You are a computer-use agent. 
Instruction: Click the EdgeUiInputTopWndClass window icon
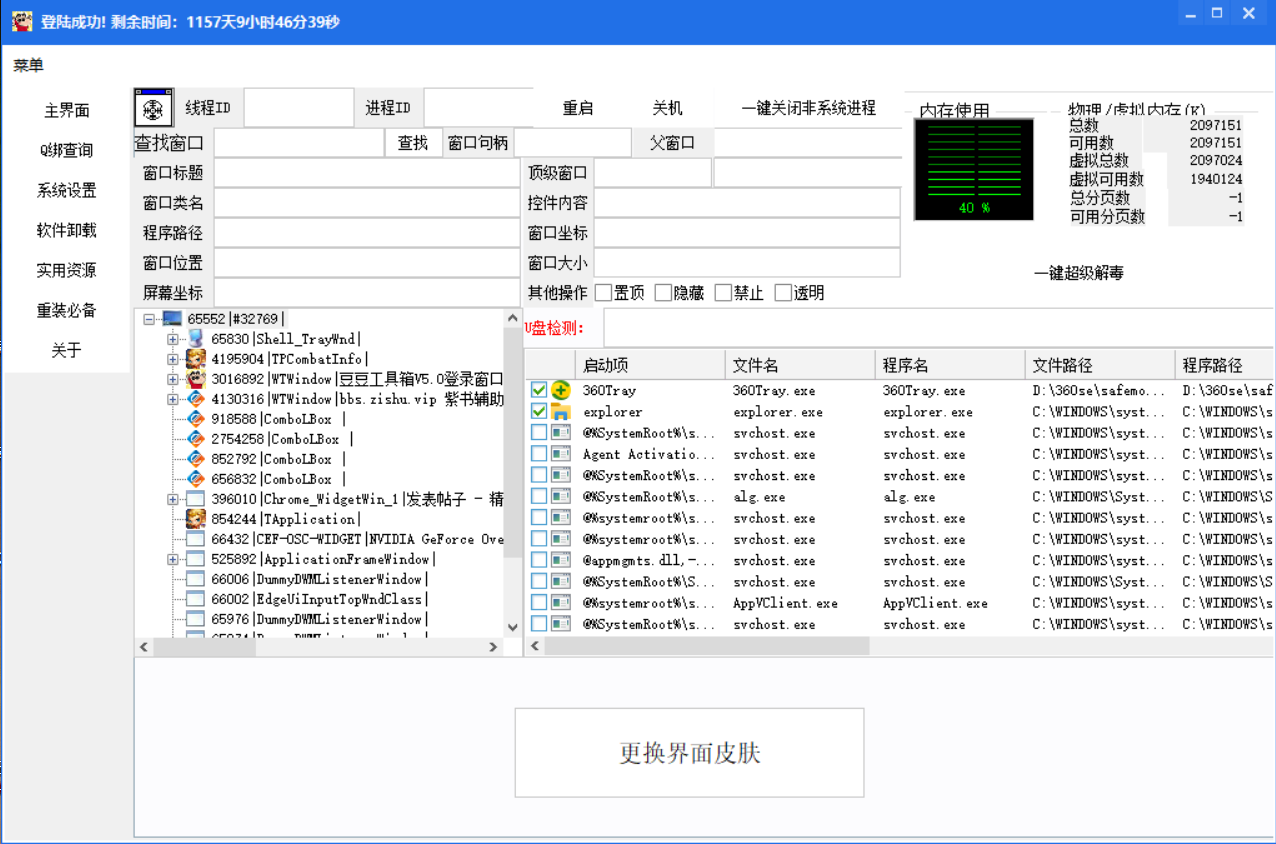[195, 599]
